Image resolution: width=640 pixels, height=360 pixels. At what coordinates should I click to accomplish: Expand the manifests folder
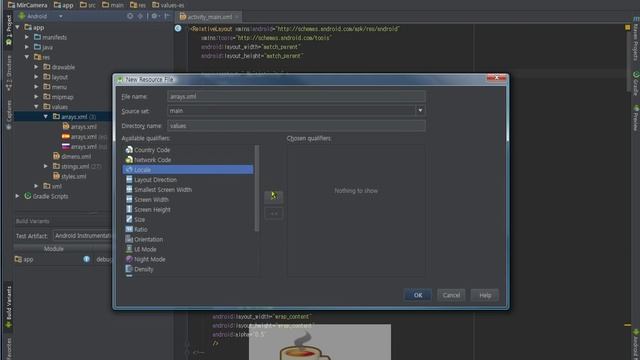[x=27, y=37]
